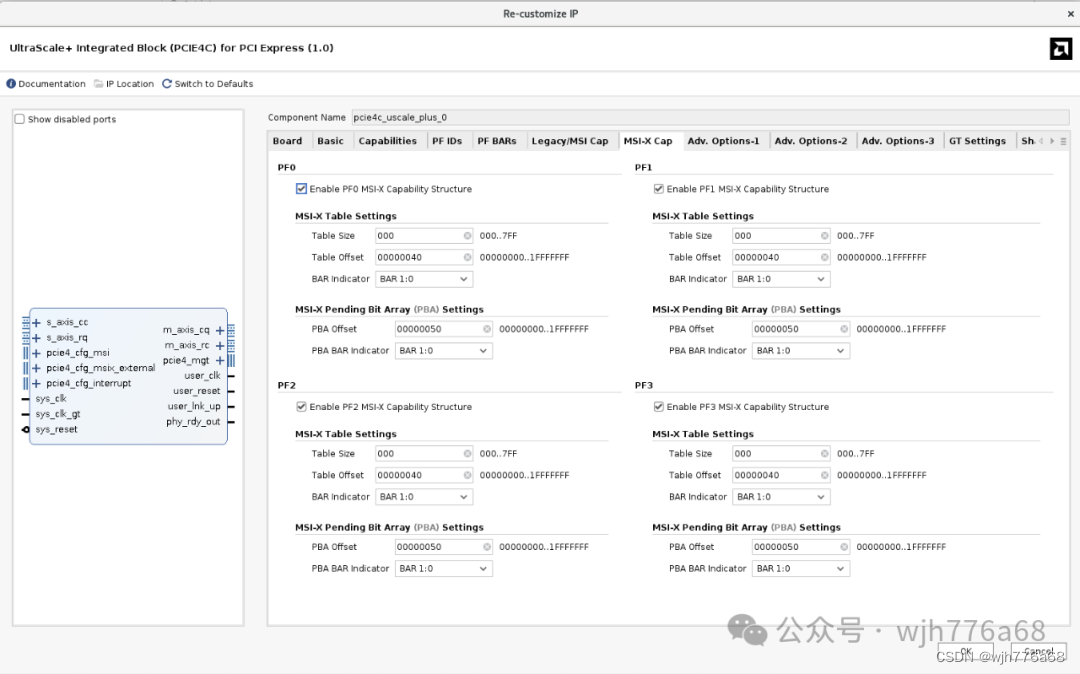The height and width of the screenshot is (674, 1080).
Task: Toggle Enable PF0 MSI-X Capability Structure
Action: [301, 189]
